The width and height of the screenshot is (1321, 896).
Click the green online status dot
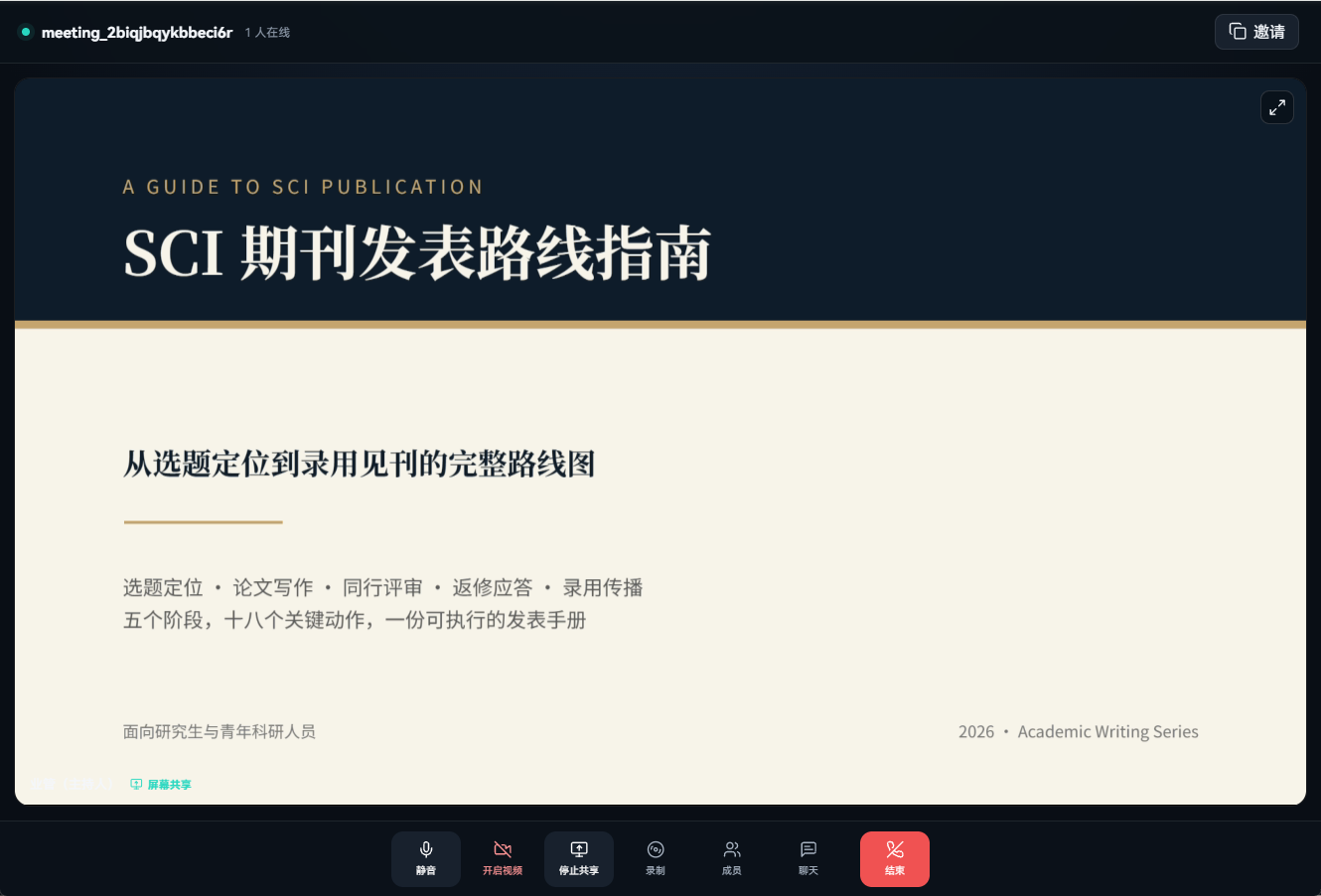(x=26, y=32)
